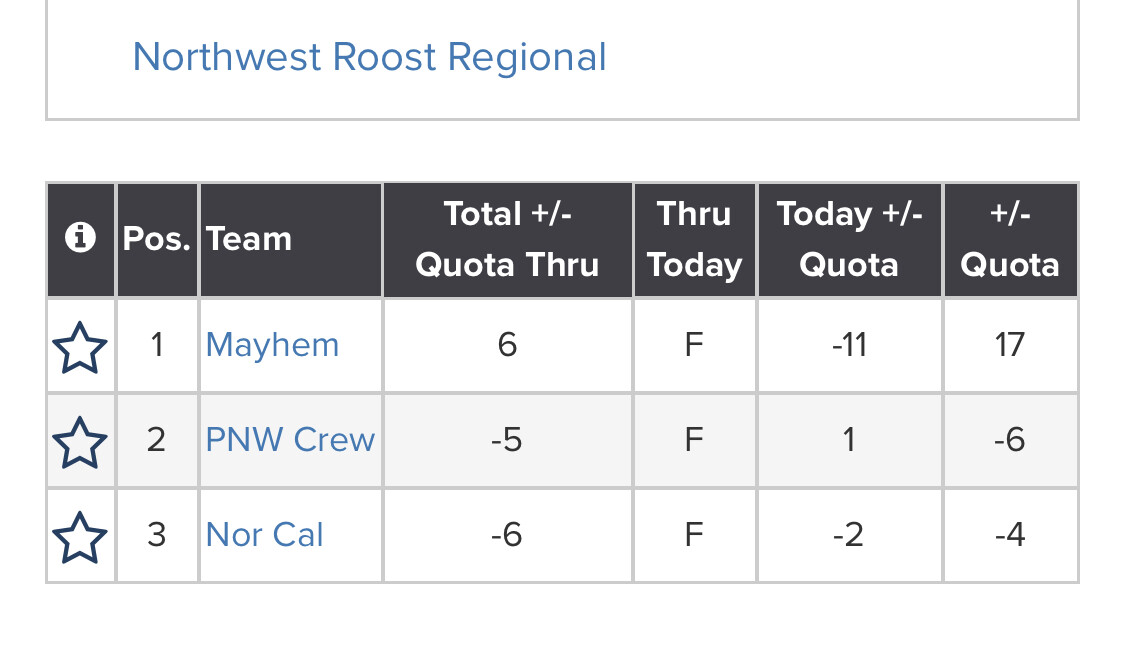Click Mayhem's today quota value -11
The height and width of the screenshot is (653, 1125).
tap(849, 345)
